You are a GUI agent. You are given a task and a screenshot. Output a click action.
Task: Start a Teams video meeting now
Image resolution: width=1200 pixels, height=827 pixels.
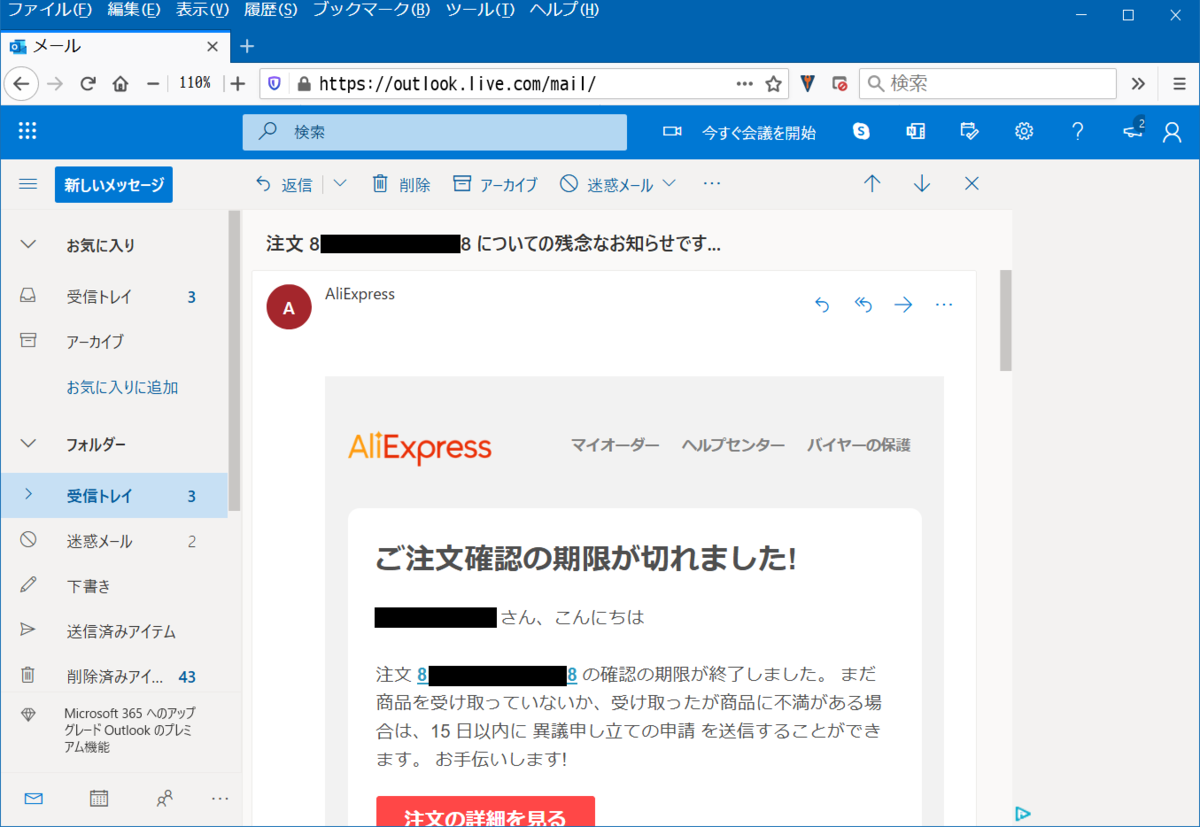click(x=739, y=132)
